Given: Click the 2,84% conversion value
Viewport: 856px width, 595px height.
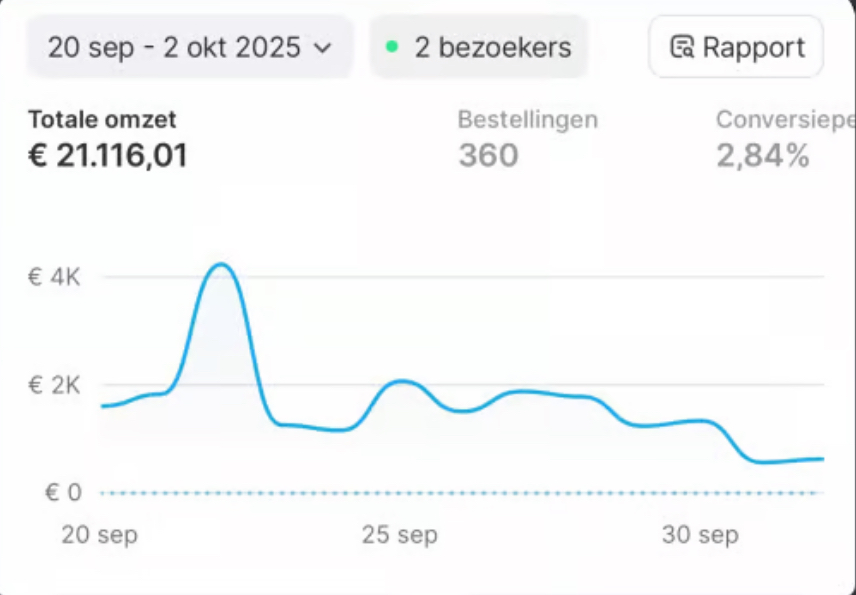Looking at the screenshot, I should point(763,156).
